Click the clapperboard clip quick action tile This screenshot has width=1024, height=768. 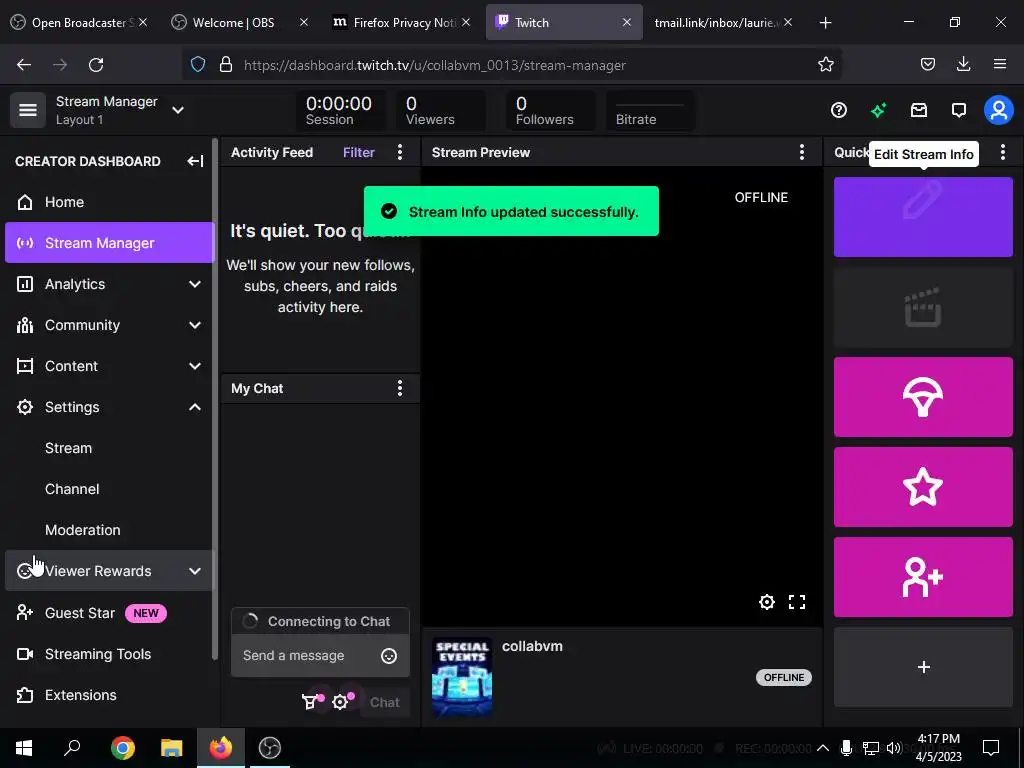click(923, 307)
